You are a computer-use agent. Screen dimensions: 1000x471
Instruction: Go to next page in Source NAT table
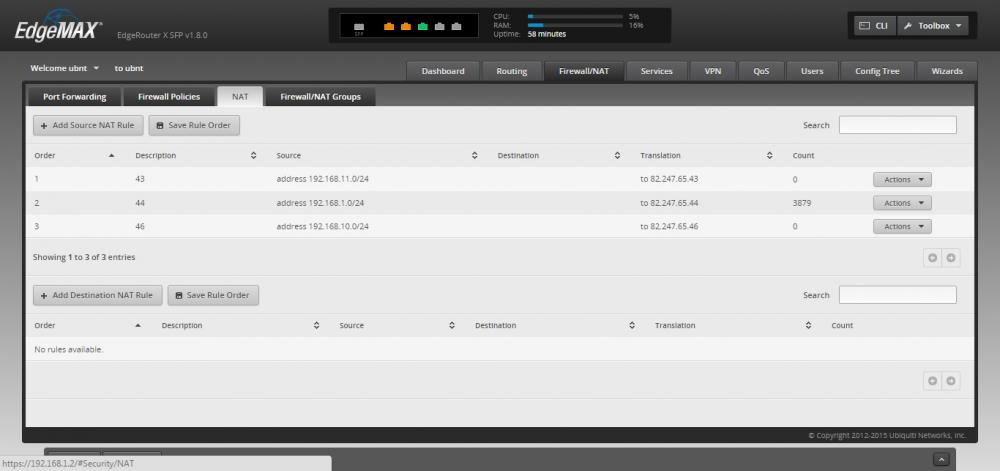click(951, 257)
